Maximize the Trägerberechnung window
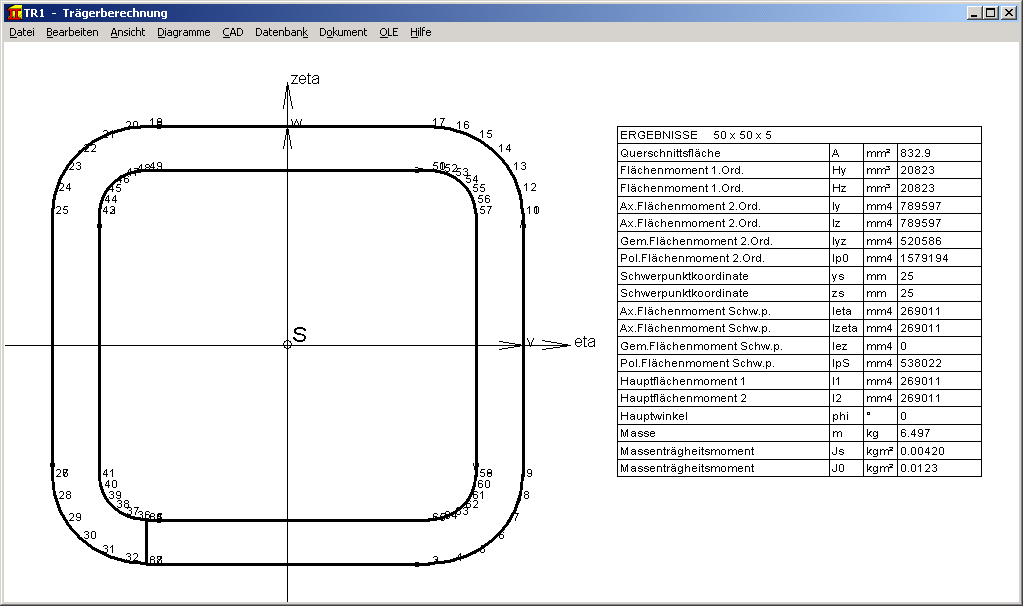 [x=990, y=13]
